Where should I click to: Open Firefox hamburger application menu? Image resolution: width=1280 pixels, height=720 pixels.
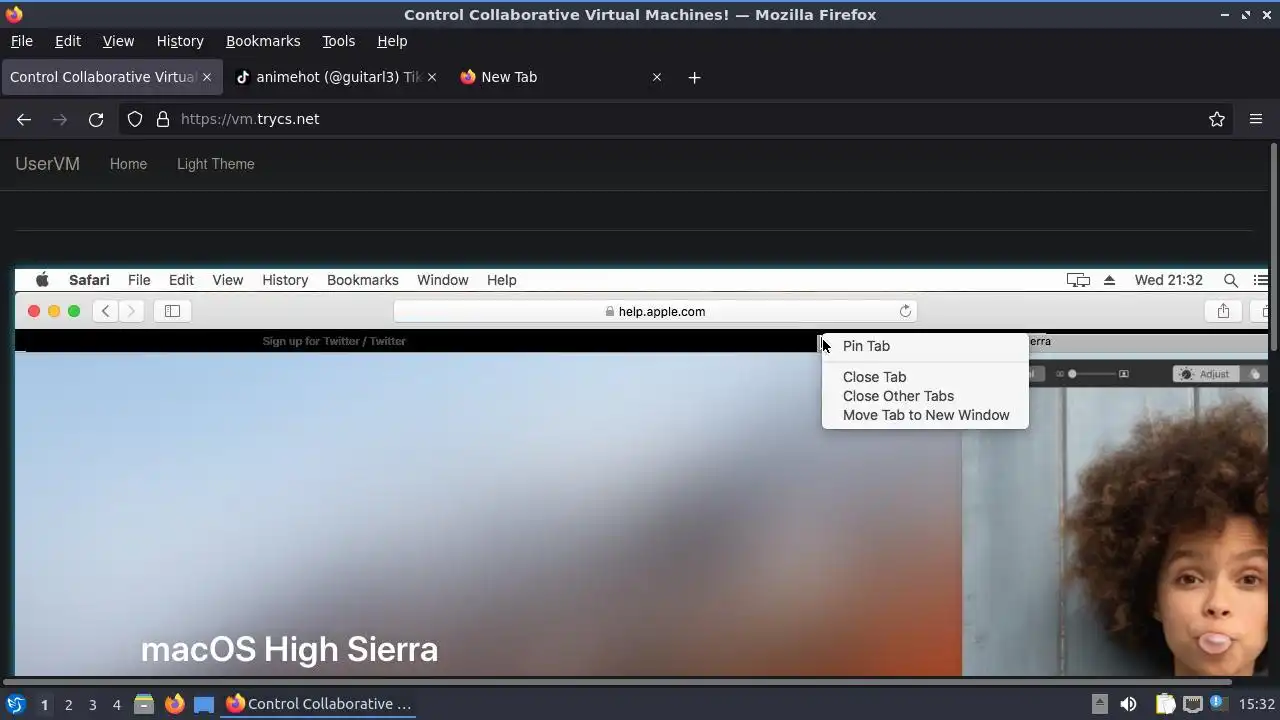click(x=1256, y=119)
